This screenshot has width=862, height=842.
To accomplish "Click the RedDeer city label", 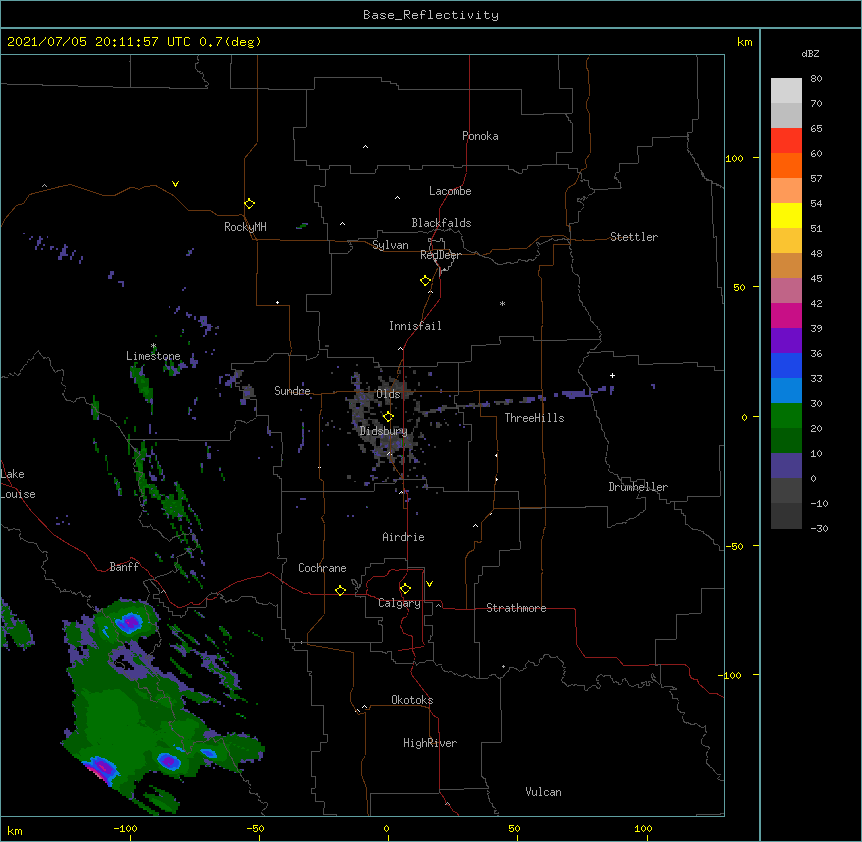I will [440, 255].
